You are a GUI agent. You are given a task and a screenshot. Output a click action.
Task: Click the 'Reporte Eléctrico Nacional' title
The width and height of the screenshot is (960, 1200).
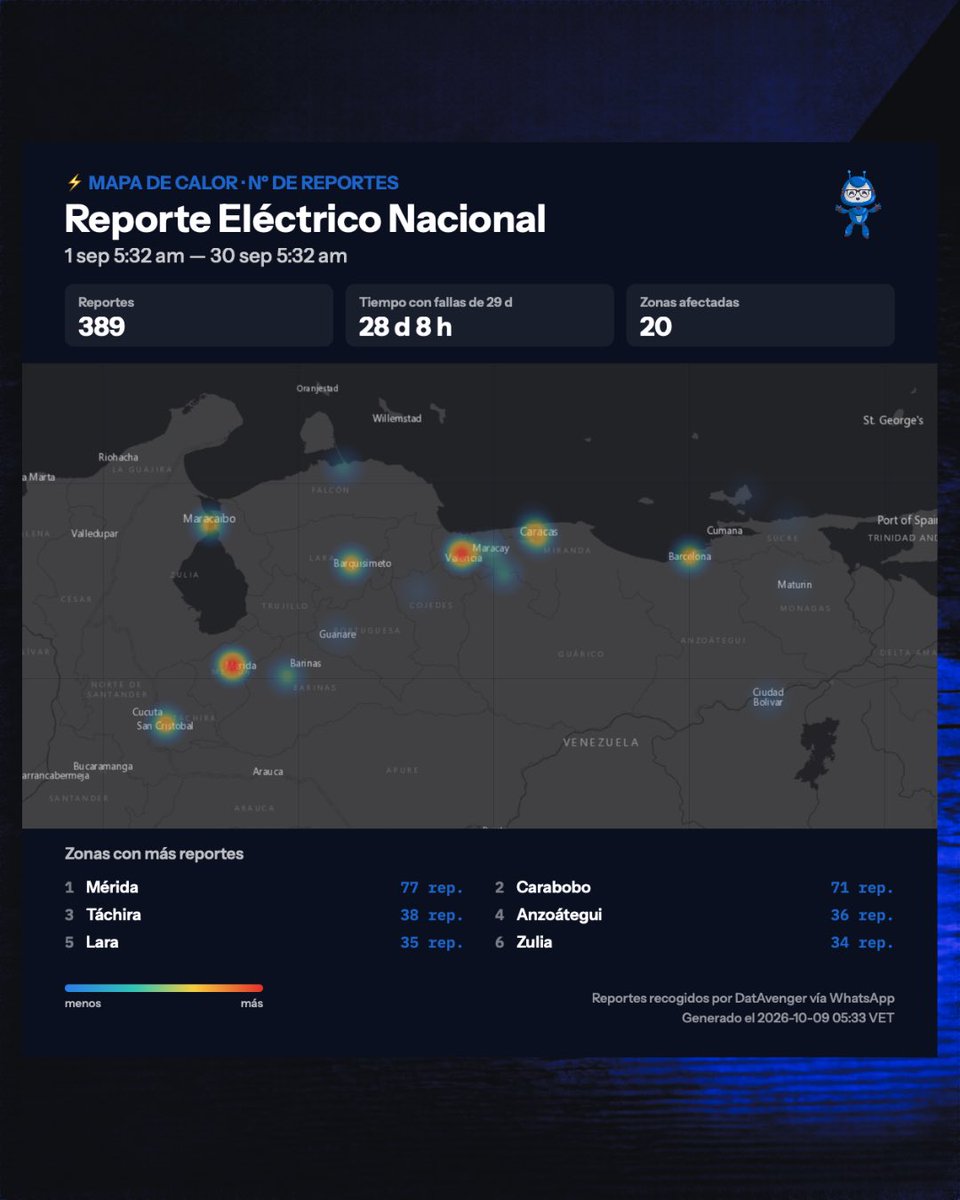(x=305, y=219)
